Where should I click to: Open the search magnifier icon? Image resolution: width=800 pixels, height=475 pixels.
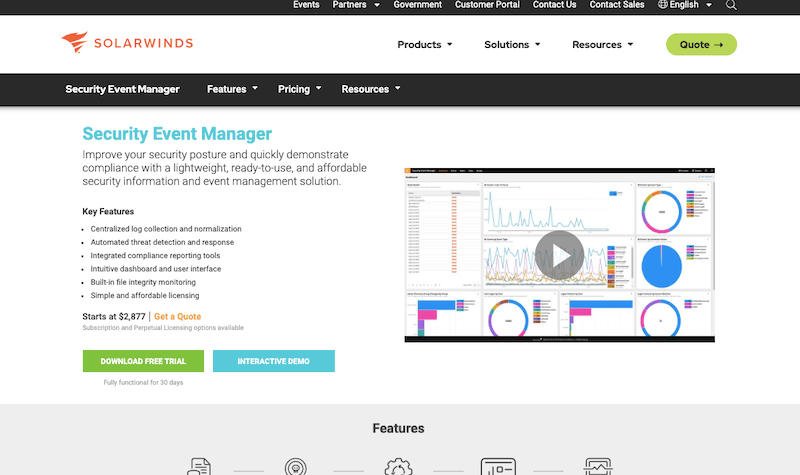pos(731,5)
